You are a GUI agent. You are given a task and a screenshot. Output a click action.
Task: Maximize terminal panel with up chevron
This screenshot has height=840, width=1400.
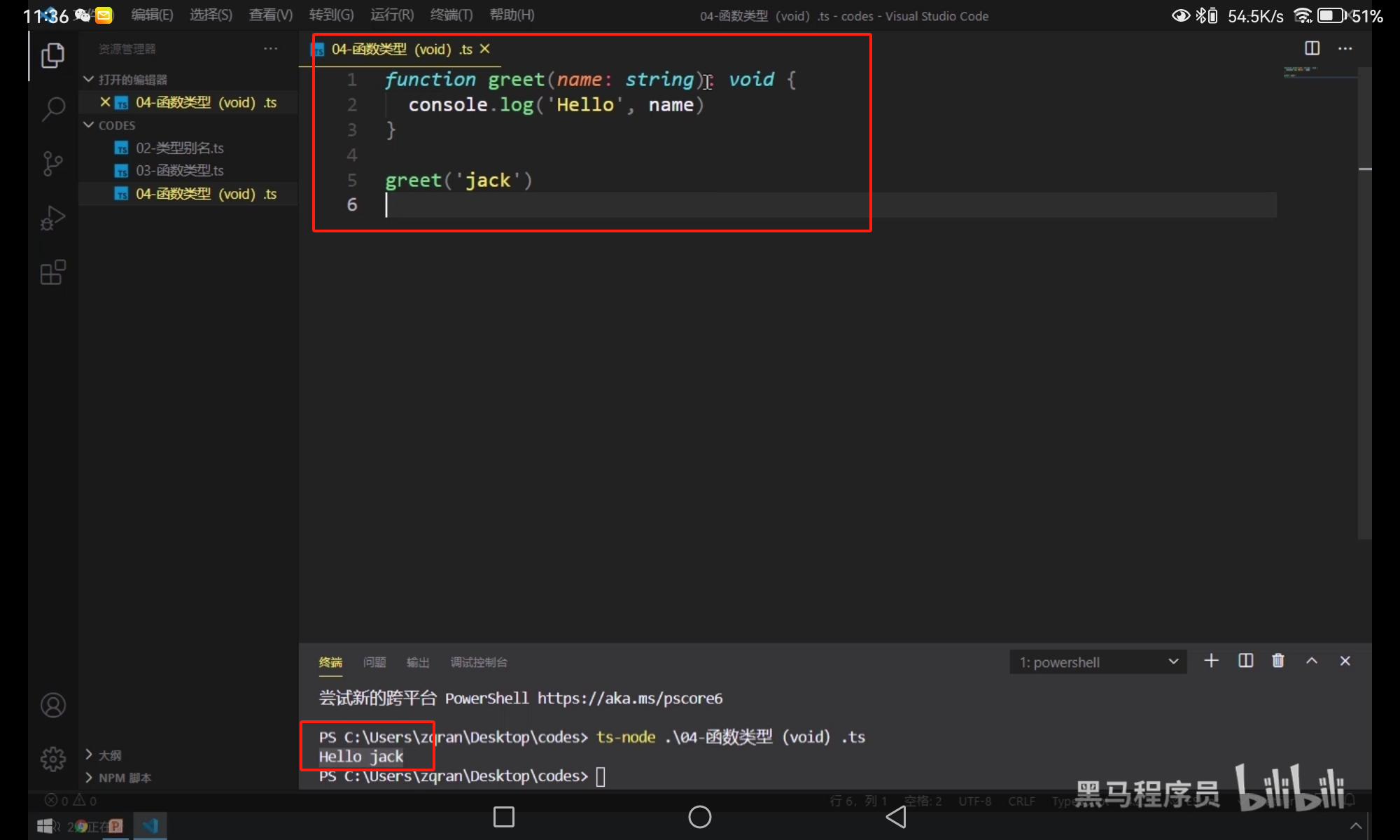tap(1312, 661)
